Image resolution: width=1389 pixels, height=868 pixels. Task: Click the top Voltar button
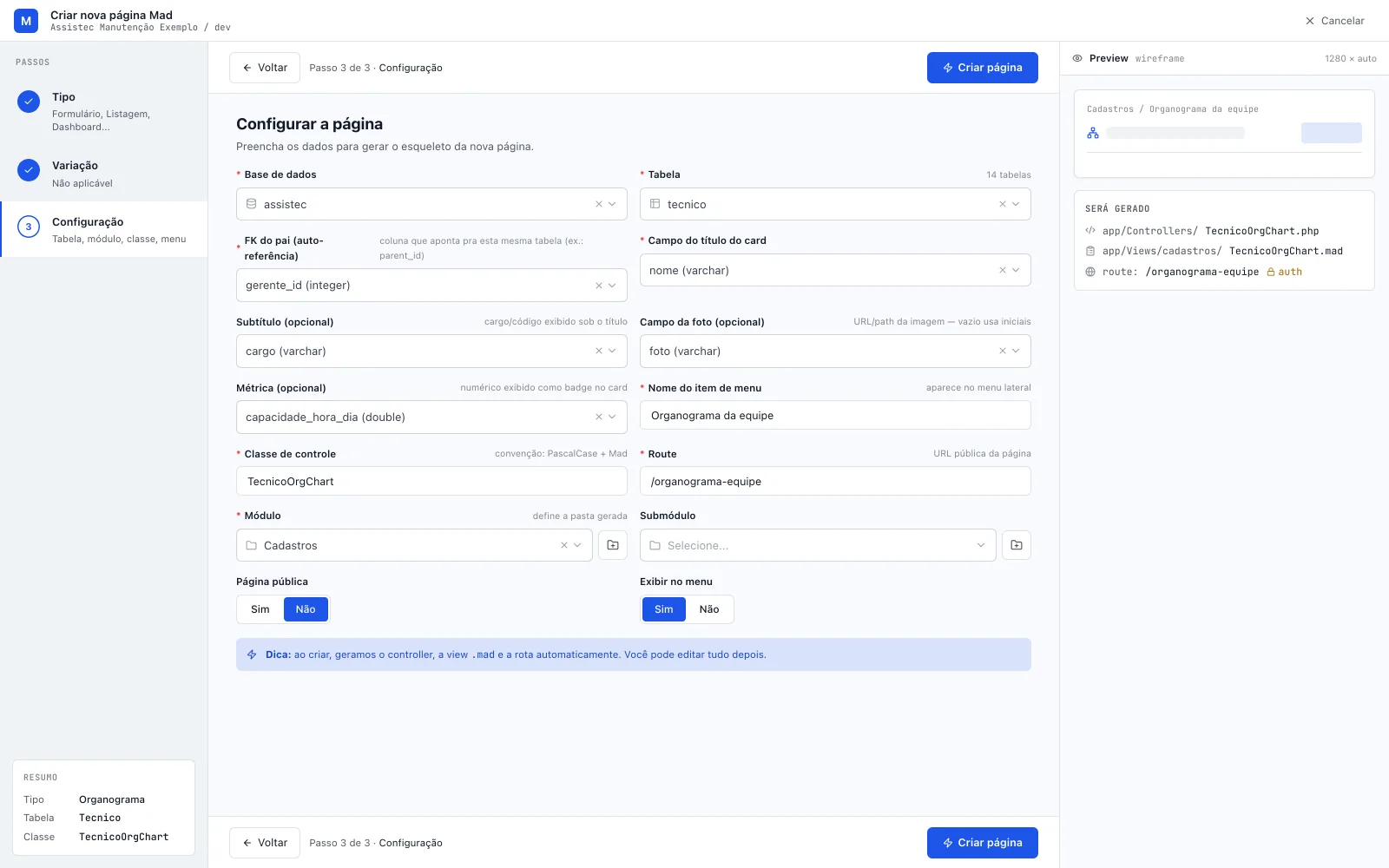265,68
